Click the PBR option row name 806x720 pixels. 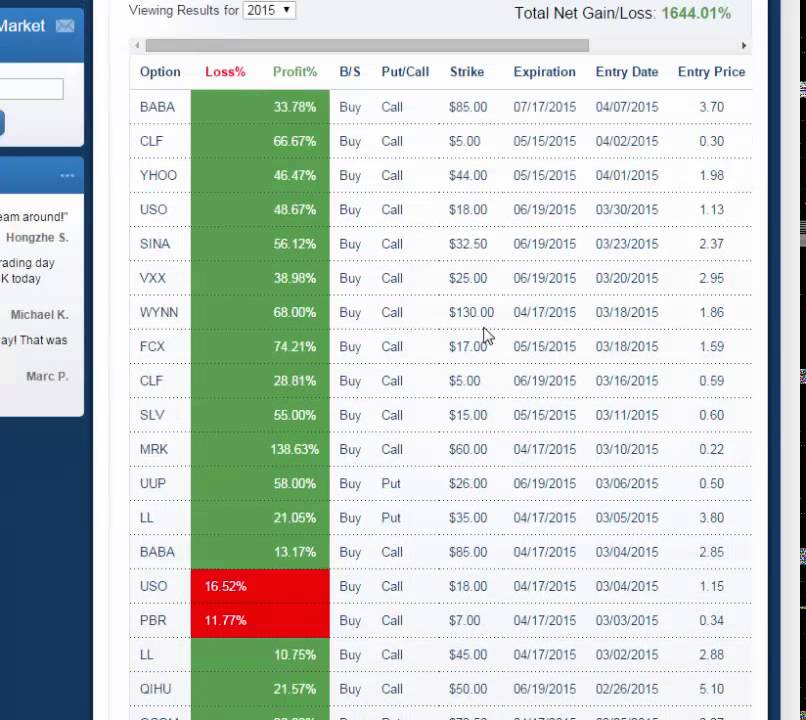[x=153, y=621]
